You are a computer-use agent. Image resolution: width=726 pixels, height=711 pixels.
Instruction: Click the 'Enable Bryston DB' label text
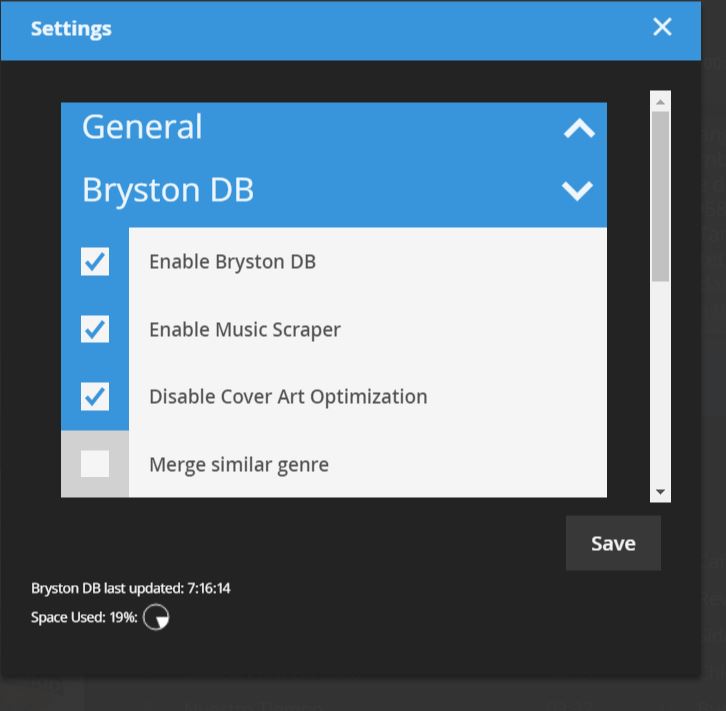click(x=232, y=262)
